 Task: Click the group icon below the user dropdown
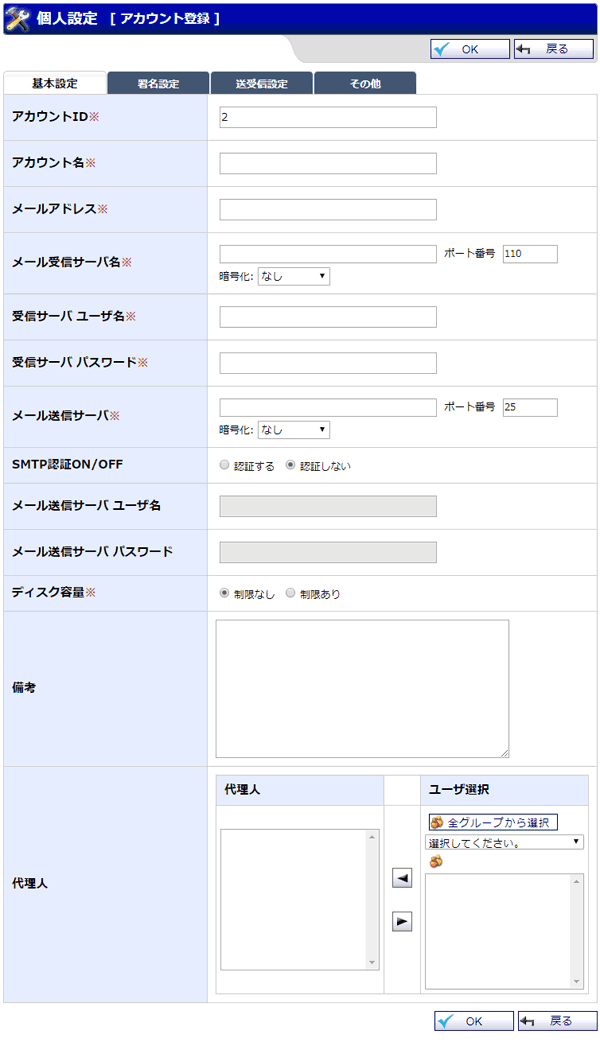click(436, 861)
